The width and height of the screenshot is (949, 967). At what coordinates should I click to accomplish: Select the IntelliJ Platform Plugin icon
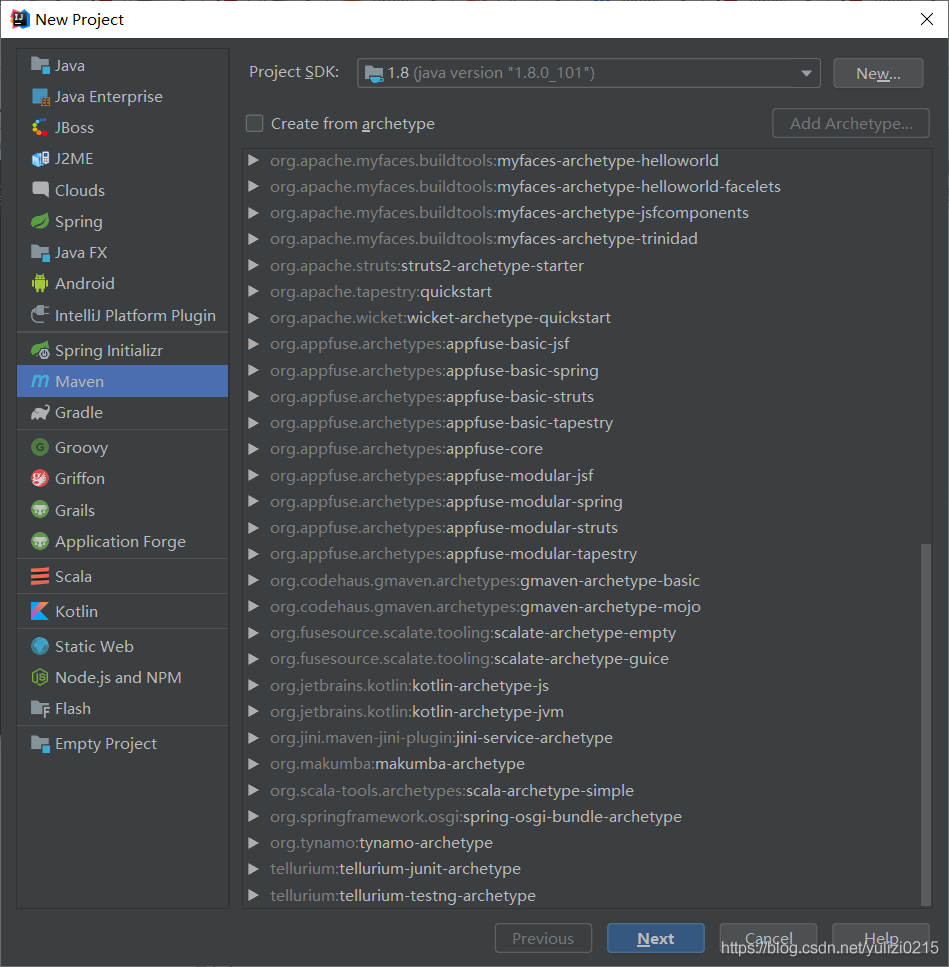click(x=41, y=314)
